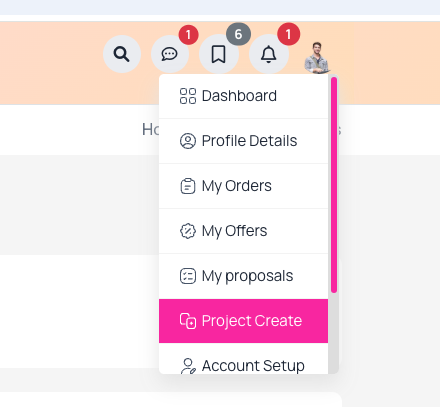
Task: Open the My Offers menu label
Action: 234,231
